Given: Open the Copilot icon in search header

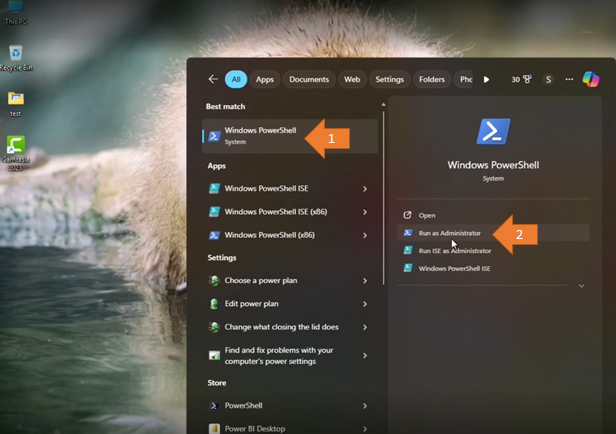Looking at the screenshot, I should coord(591,79).
